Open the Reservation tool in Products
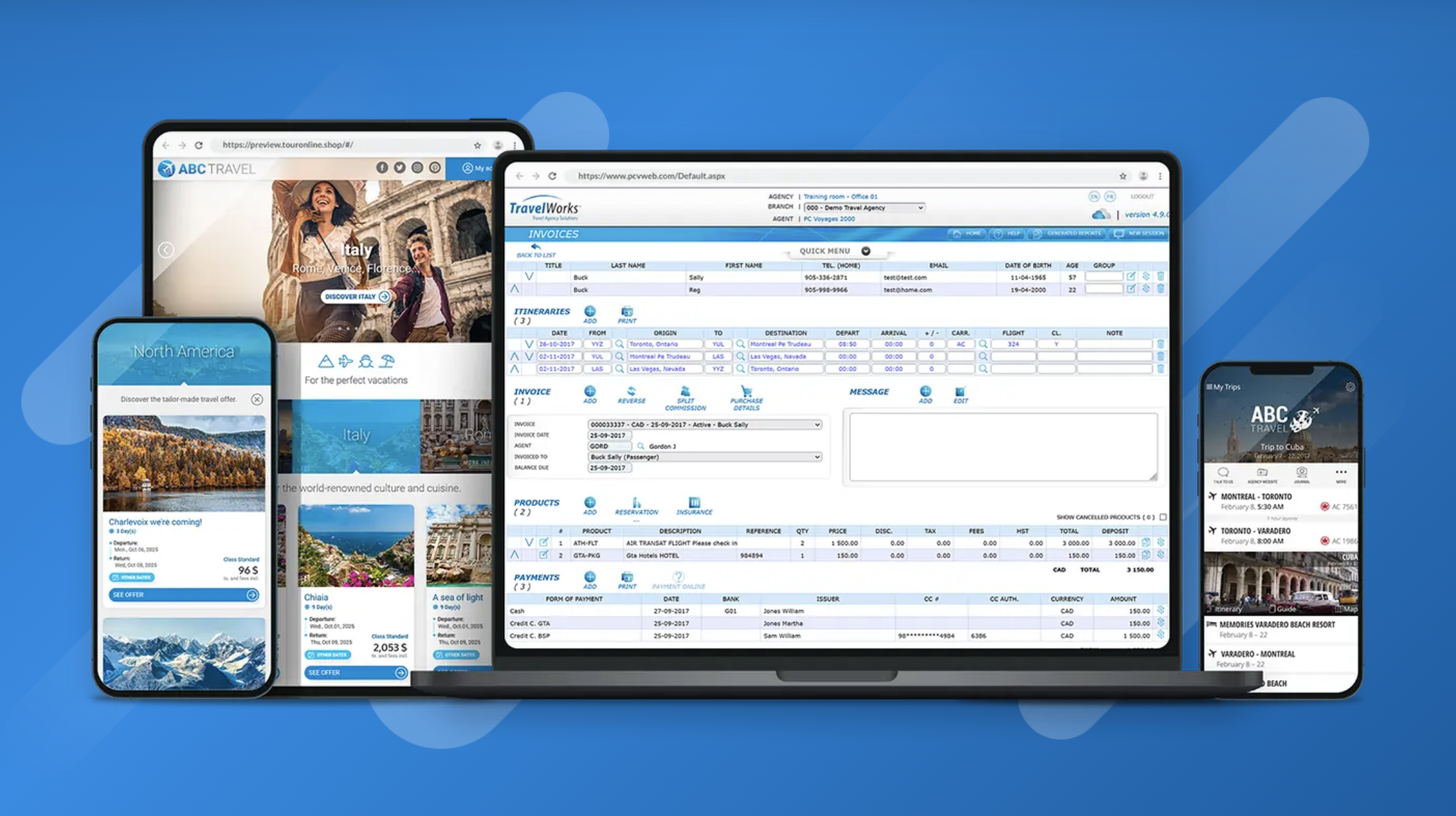 (x=637, y=503)
